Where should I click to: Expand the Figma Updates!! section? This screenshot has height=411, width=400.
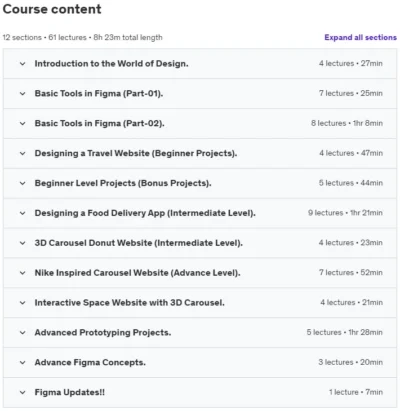200,392
